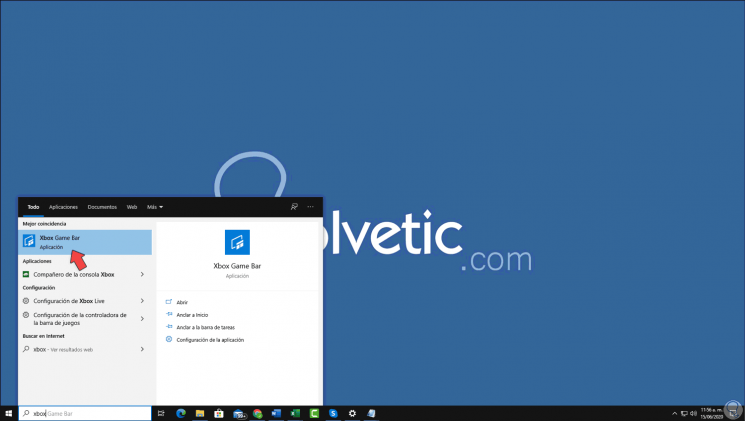Open Task View from the taskbar
The height and width of the screenshot is (421, 745).
coord(161,413)
